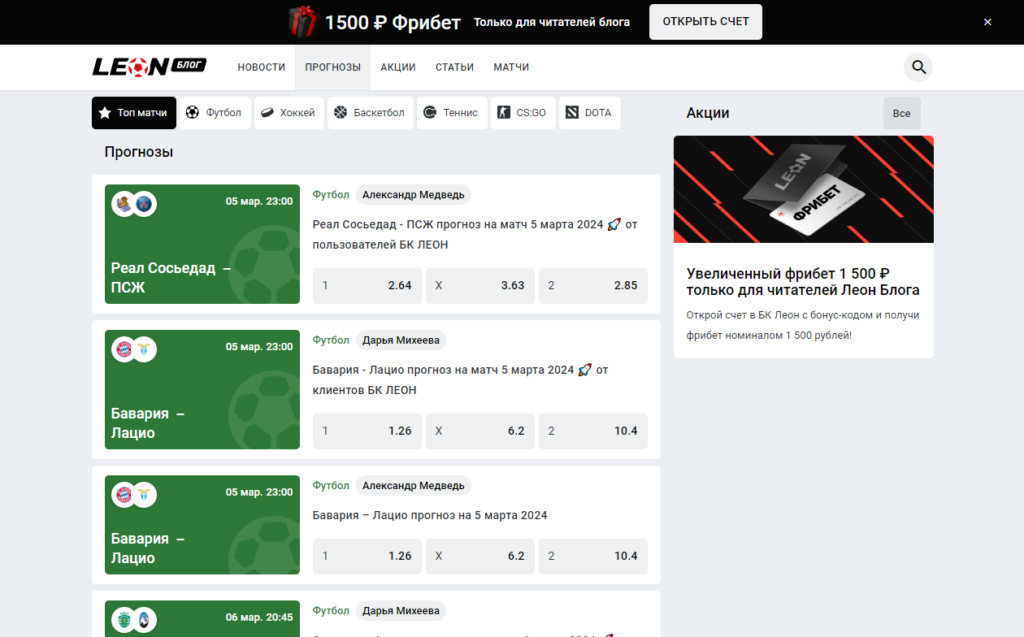Click Real Sociedad and PSG team logos
Image resolution: width=1024 pixels, height=637 pixels.
coord(134,204)
